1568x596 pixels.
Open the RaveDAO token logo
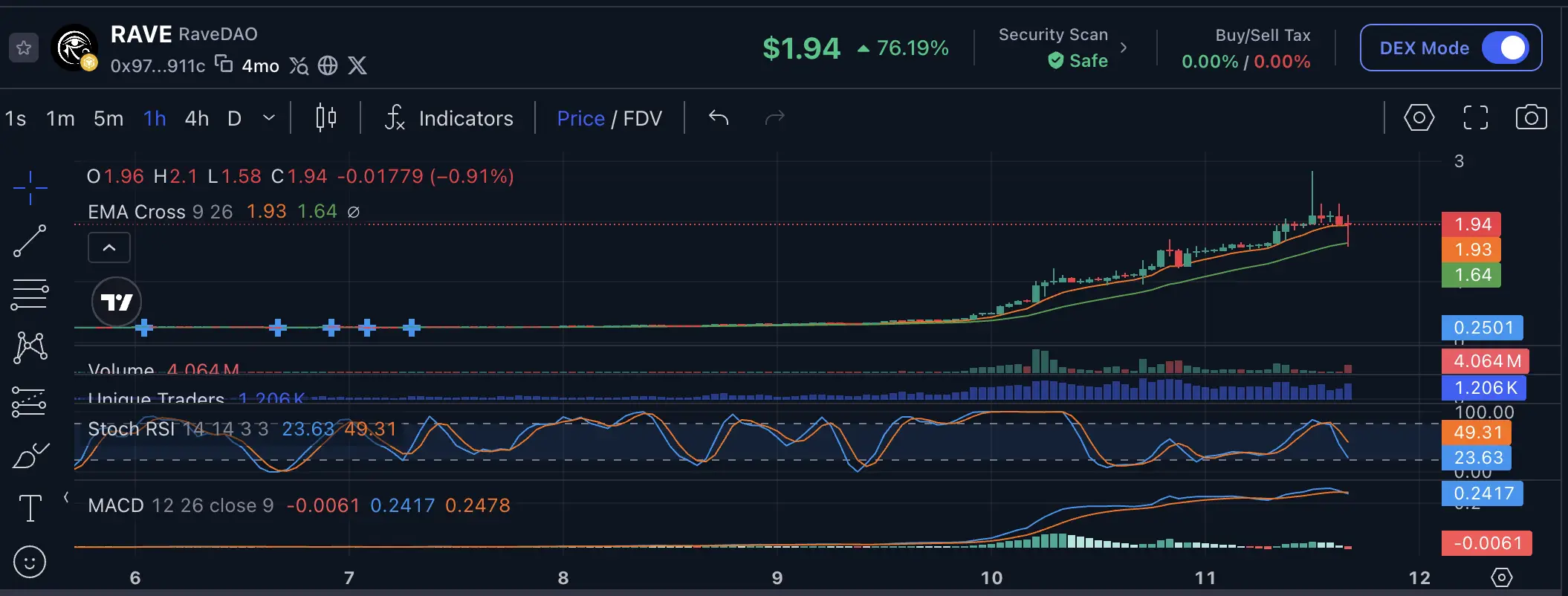point(74,48)
